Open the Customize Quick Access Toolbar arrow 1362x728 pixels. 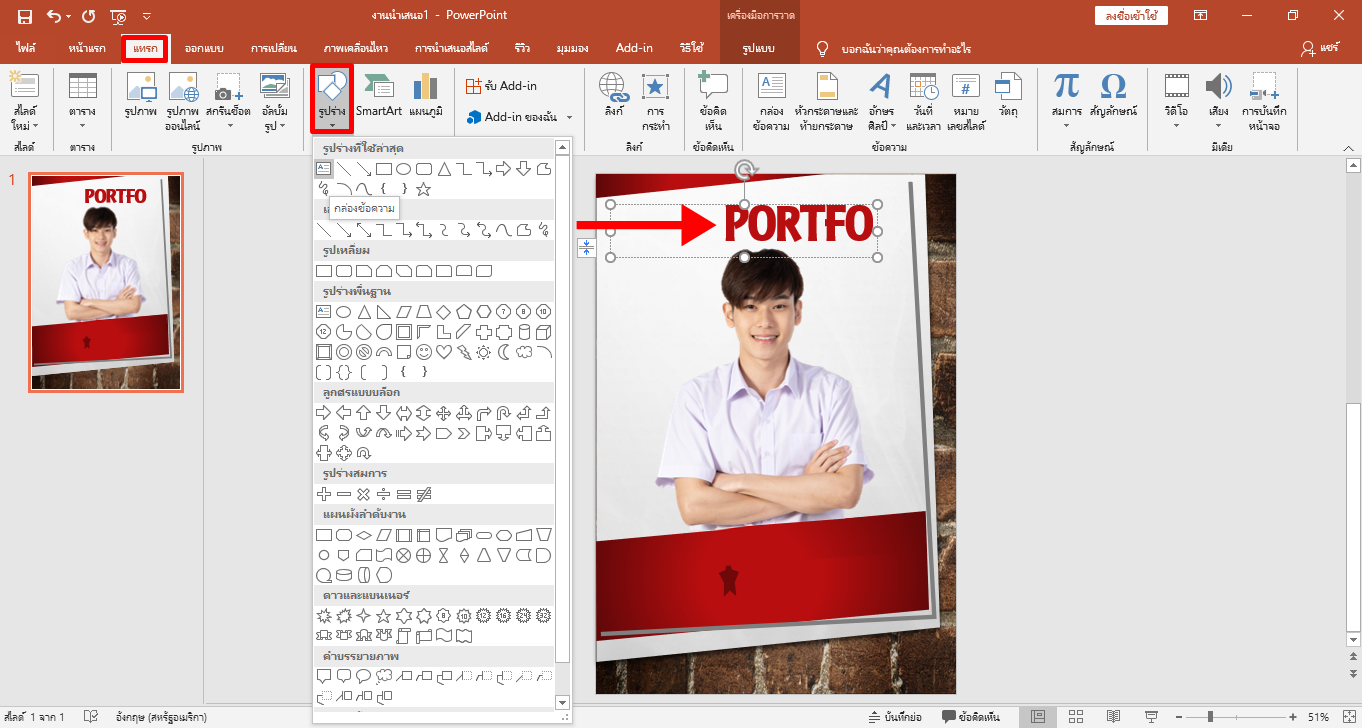point(147,16)
